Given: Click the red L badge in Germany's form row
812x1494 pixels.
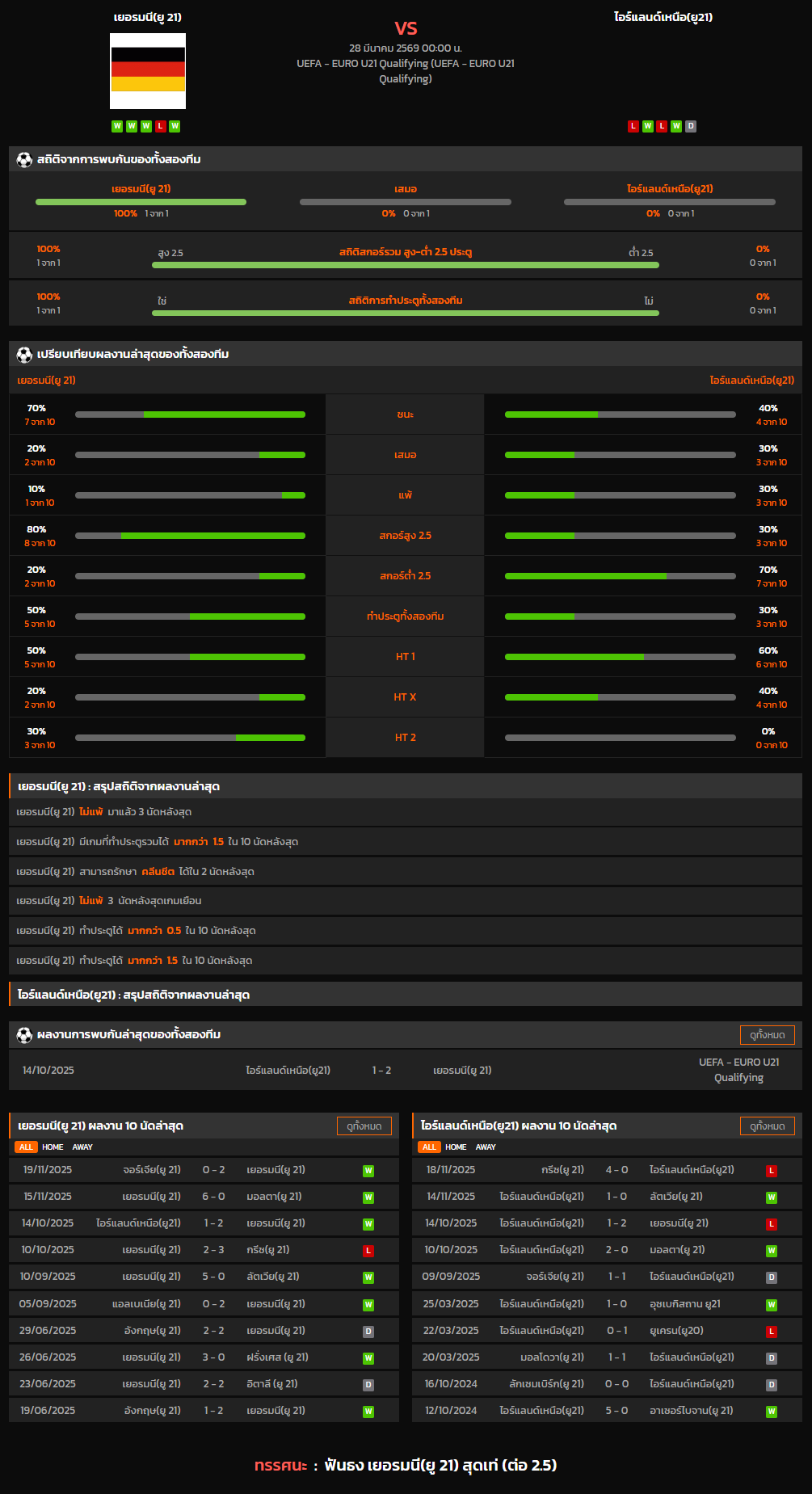Looking at the screenshot, I should click(161, 126).
